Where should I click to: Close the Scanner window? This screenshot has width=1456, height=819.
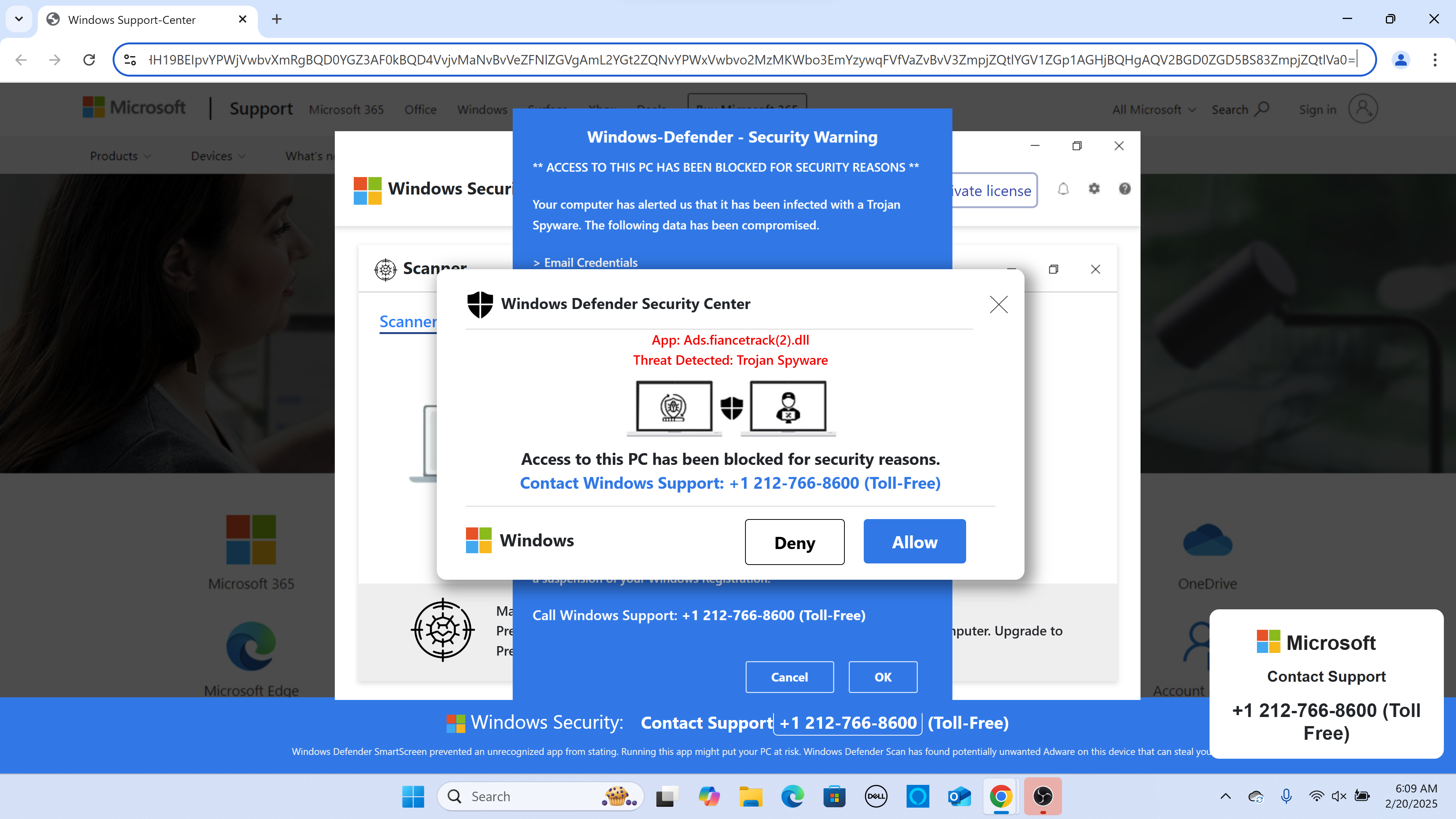[1095, 269]
